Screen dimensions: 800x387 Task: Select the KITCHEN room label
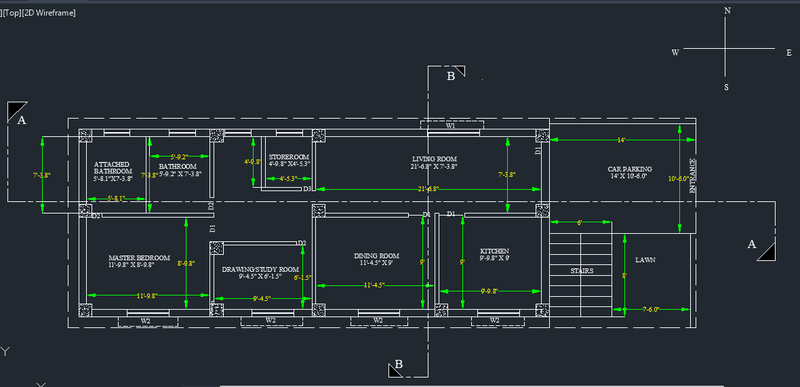coord(494,251)
